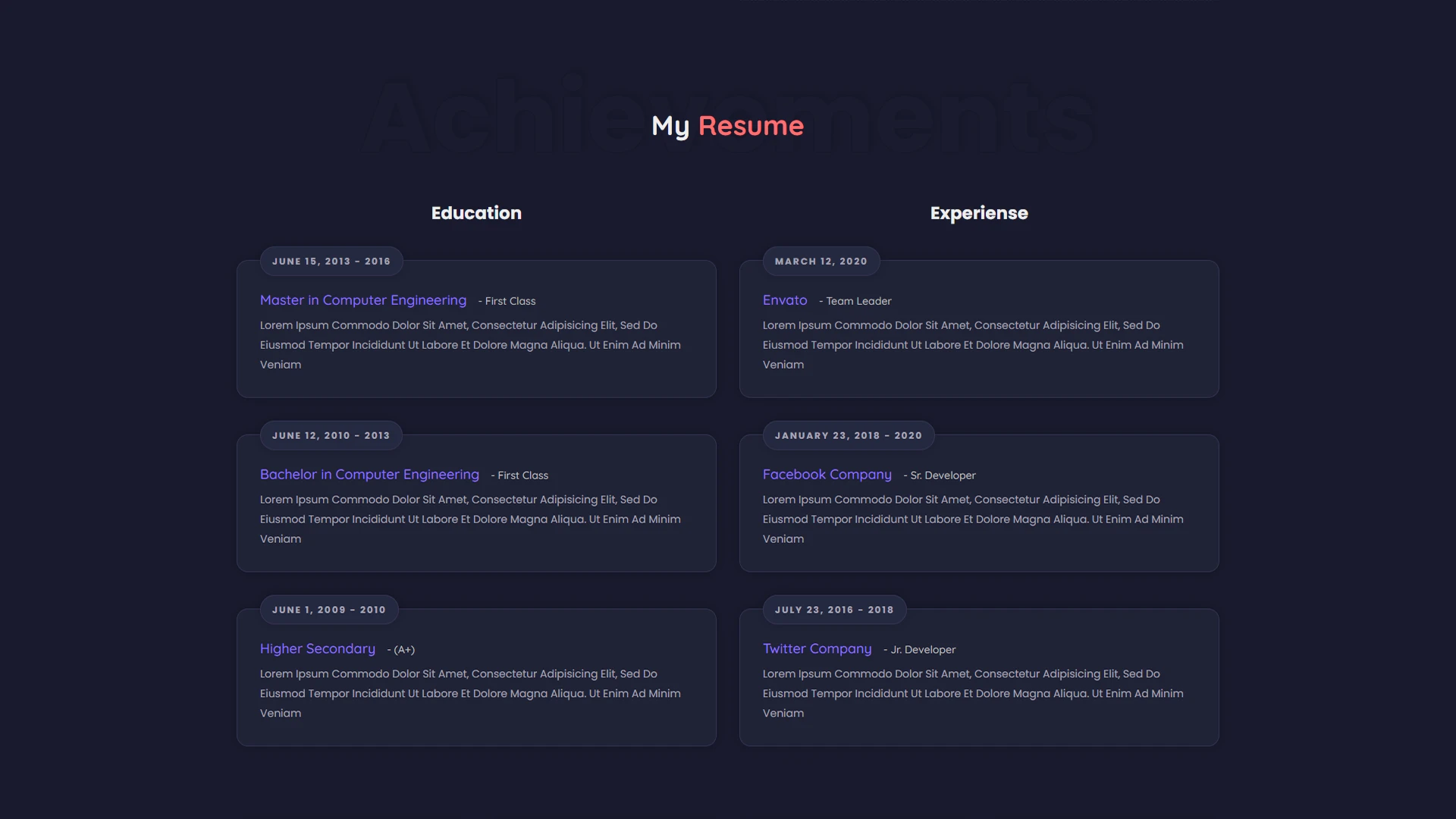Open Bachelor in Computer Engineering title

[369, 475]
